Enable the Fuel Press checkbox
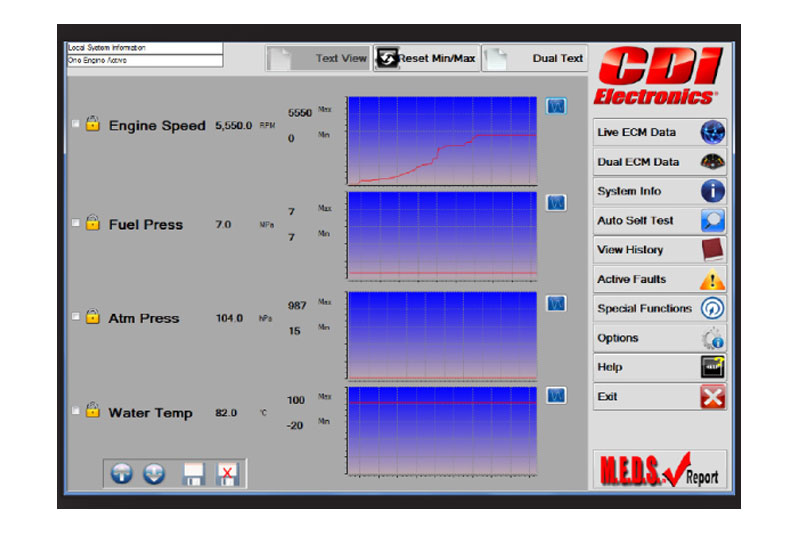 (x=76, y=224)
